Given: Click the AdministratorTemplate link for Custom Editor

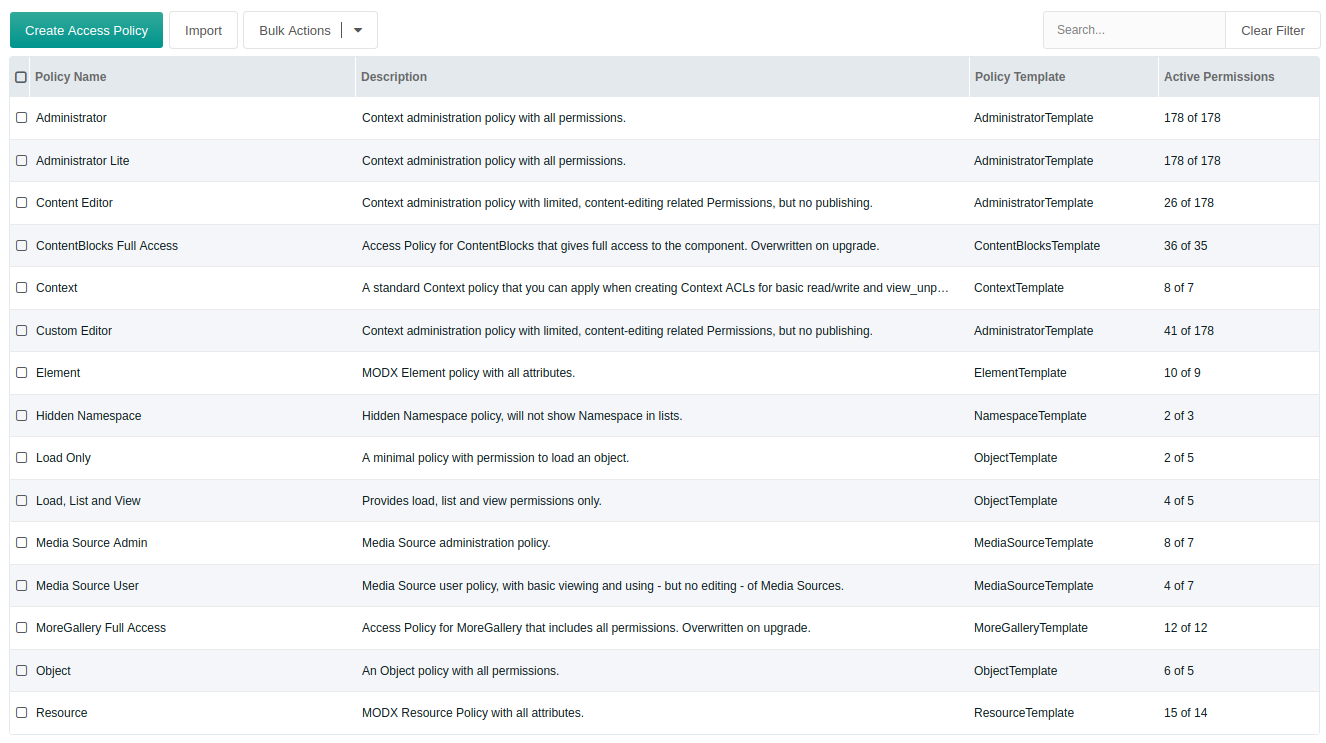Looking at the screenshot, I should point(1033,330).
